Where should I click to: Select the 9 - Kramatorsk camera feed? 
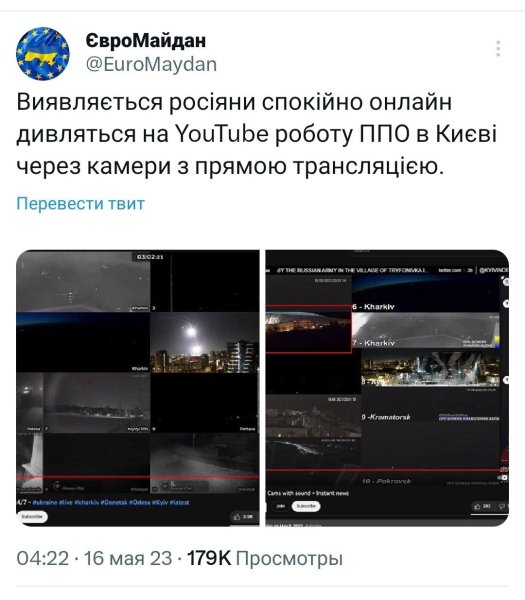pos(430,417)
